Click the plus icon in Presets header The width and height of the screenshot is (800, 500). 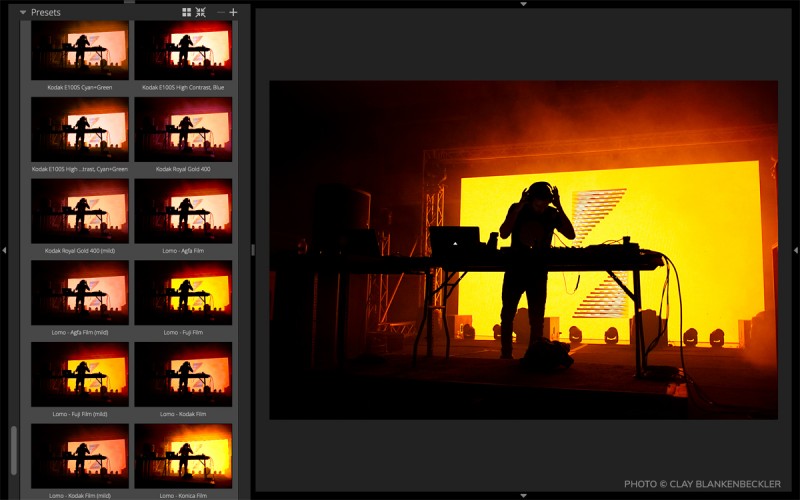233,13
